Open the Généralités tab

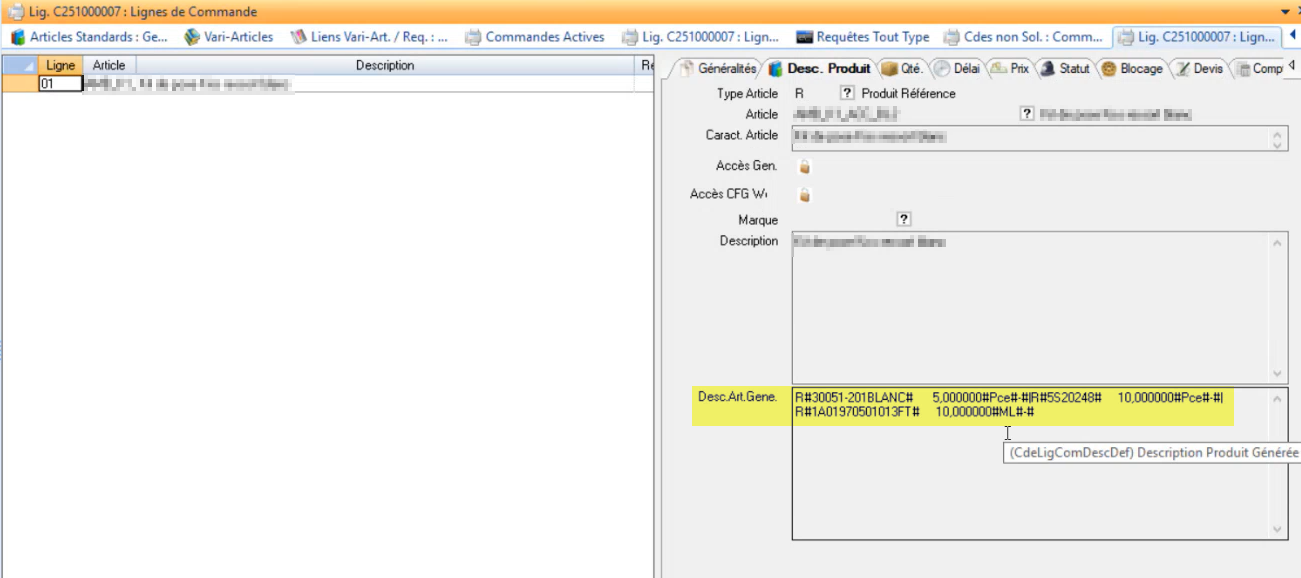click(717, 69)
